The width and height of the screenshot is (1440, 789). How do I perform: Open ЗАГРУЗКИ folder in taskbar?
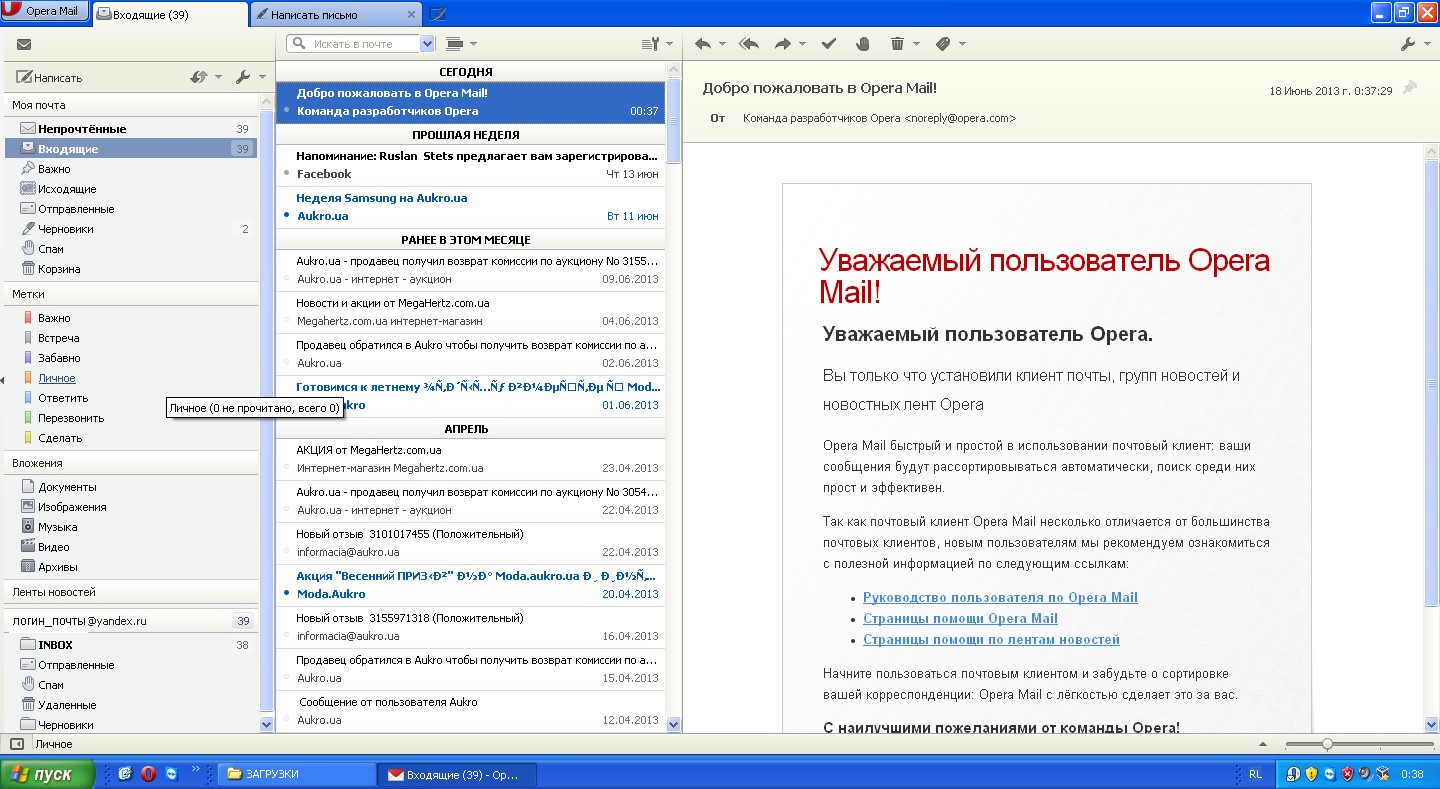pyautogui.click(x=296, y=774)
